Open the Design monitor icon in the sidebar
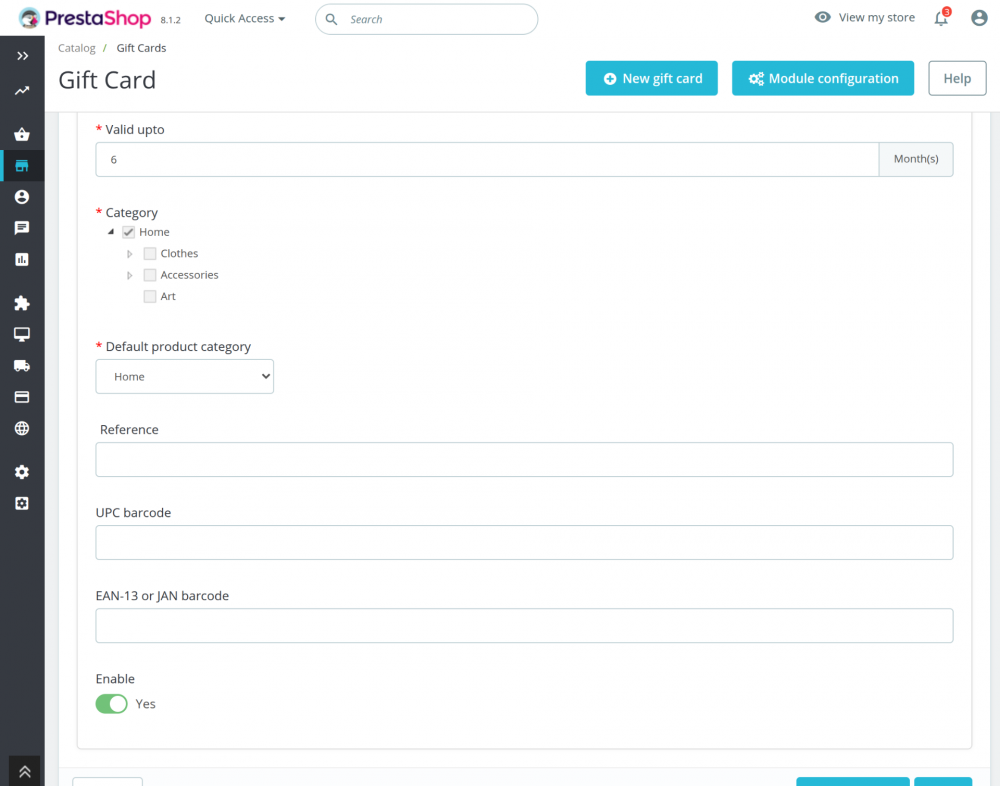This screenshot has width=1000, height=786. (x=22, y=334)
